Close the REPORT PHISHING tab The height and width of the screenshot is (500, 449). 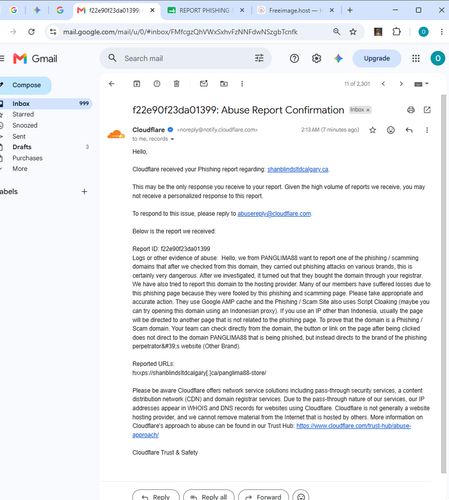(242, 10)
